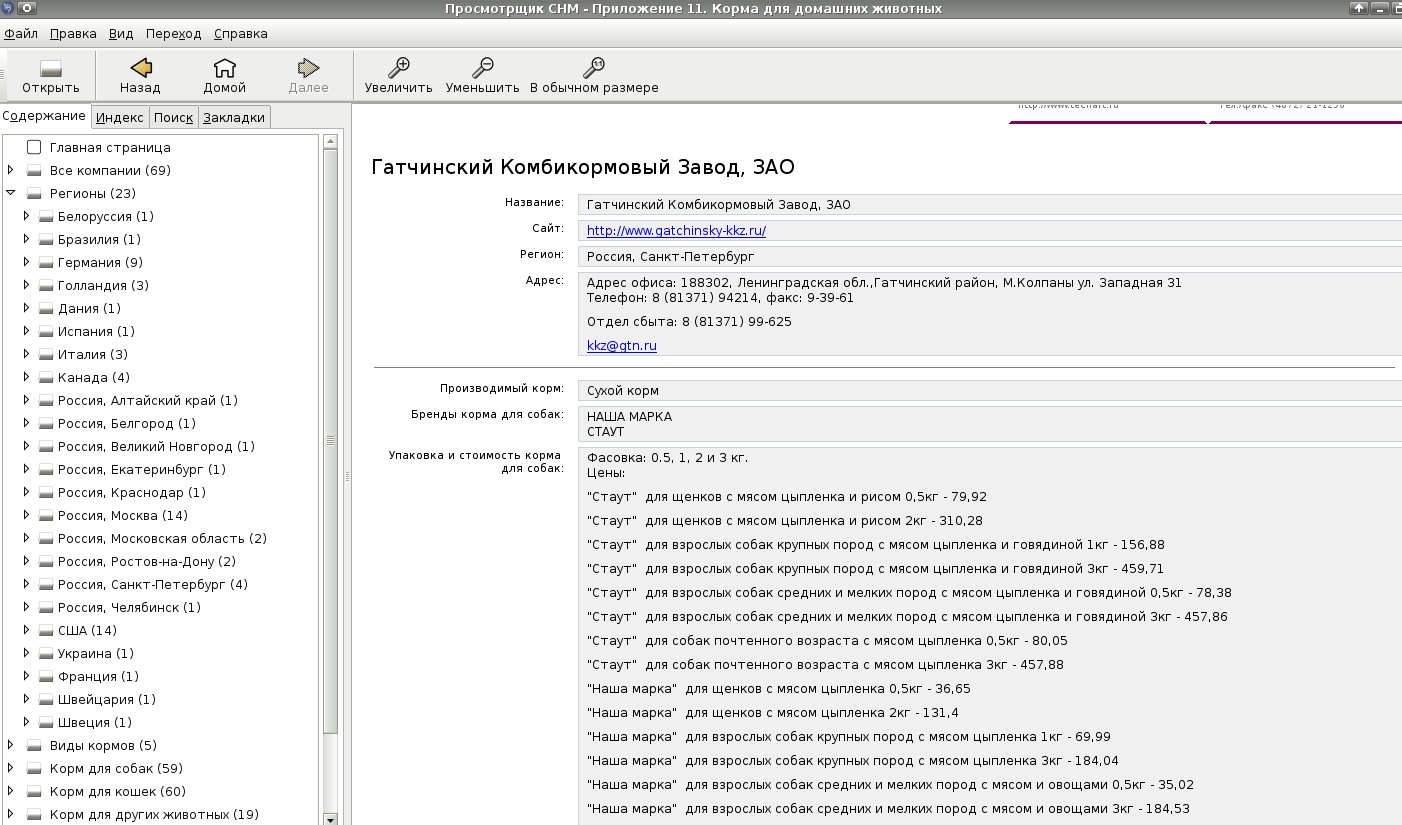This screenshot has width=1402, height=825.
Task: Select Россия, Екатеринбург (1) entry
Action: 142,470
